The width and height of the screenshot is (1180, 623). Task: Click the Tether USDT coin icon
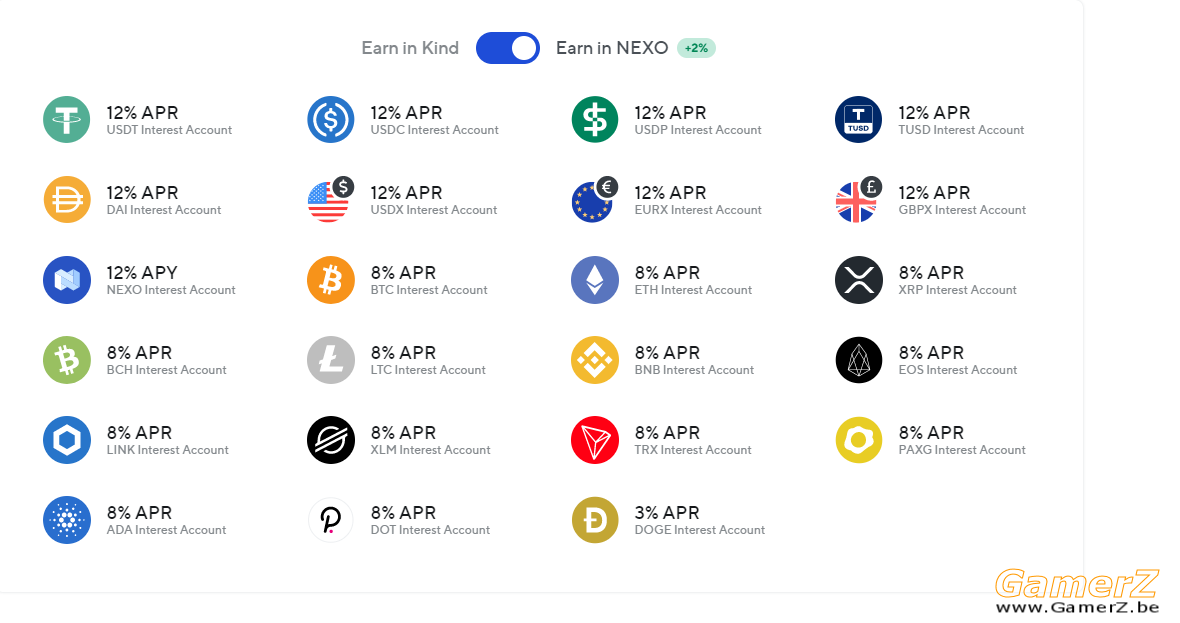67,120
